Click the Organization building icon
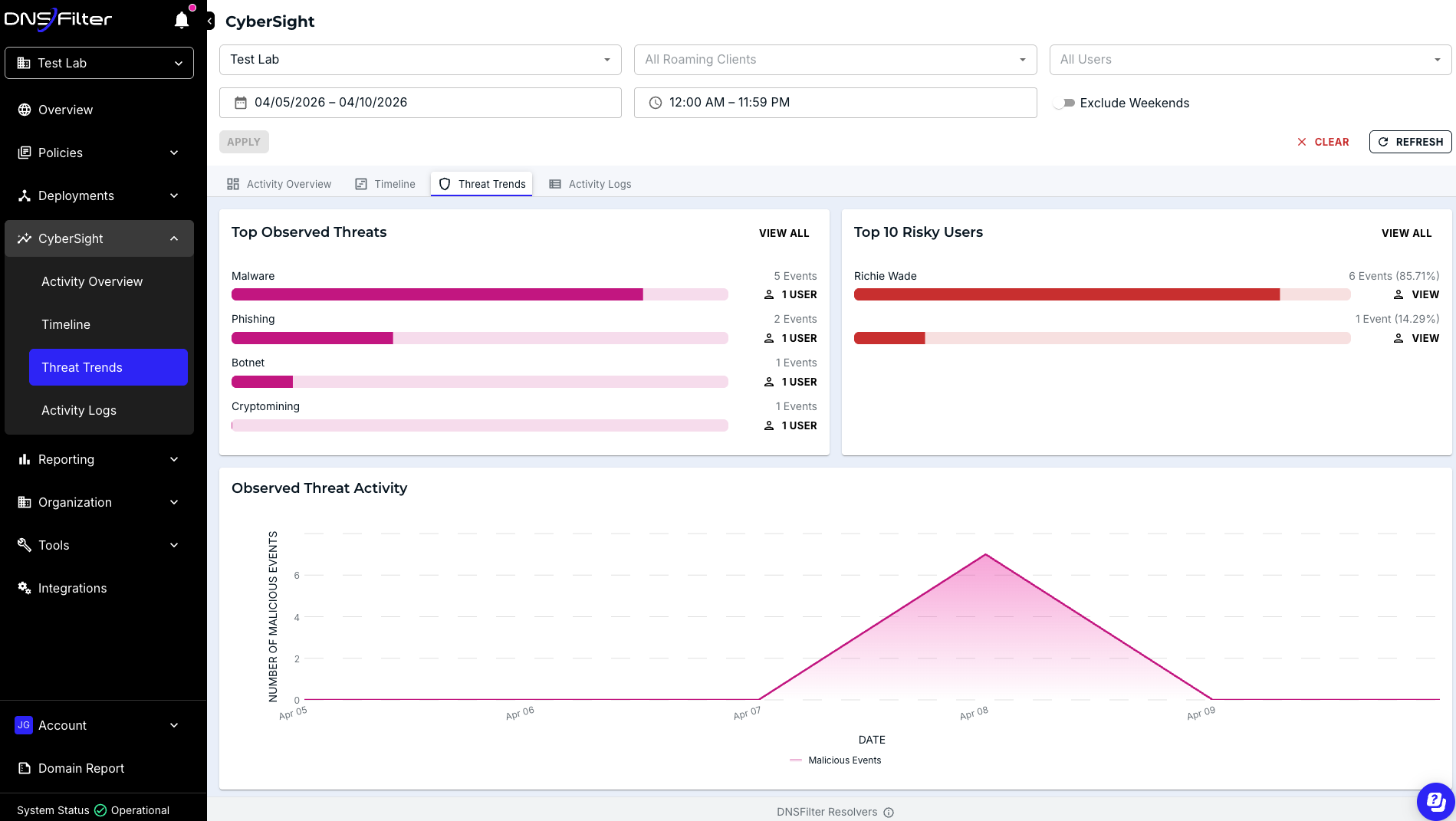 click(25, 502)
